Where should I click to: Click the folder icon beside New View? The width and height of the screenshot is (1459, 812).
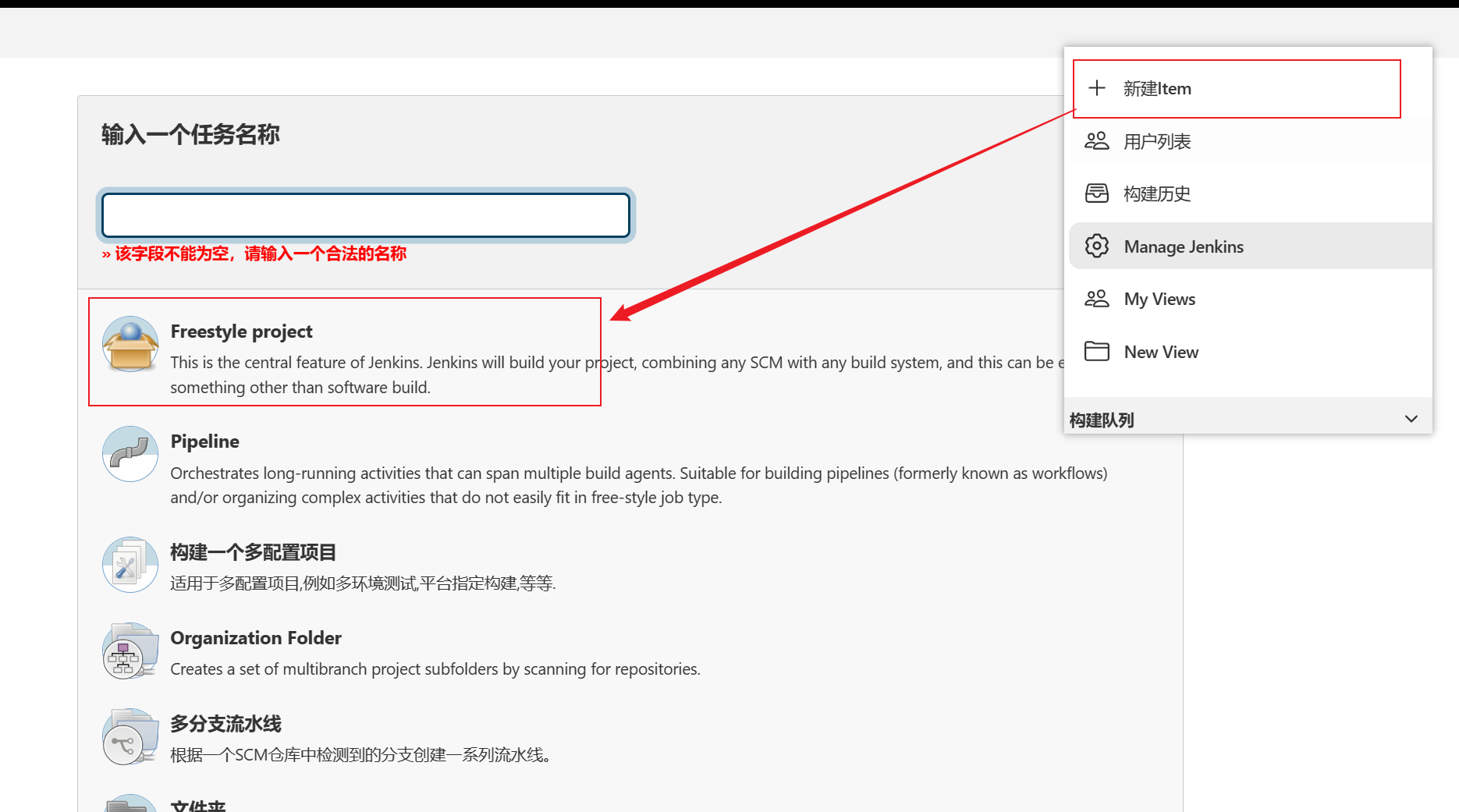coord(1097,352)
